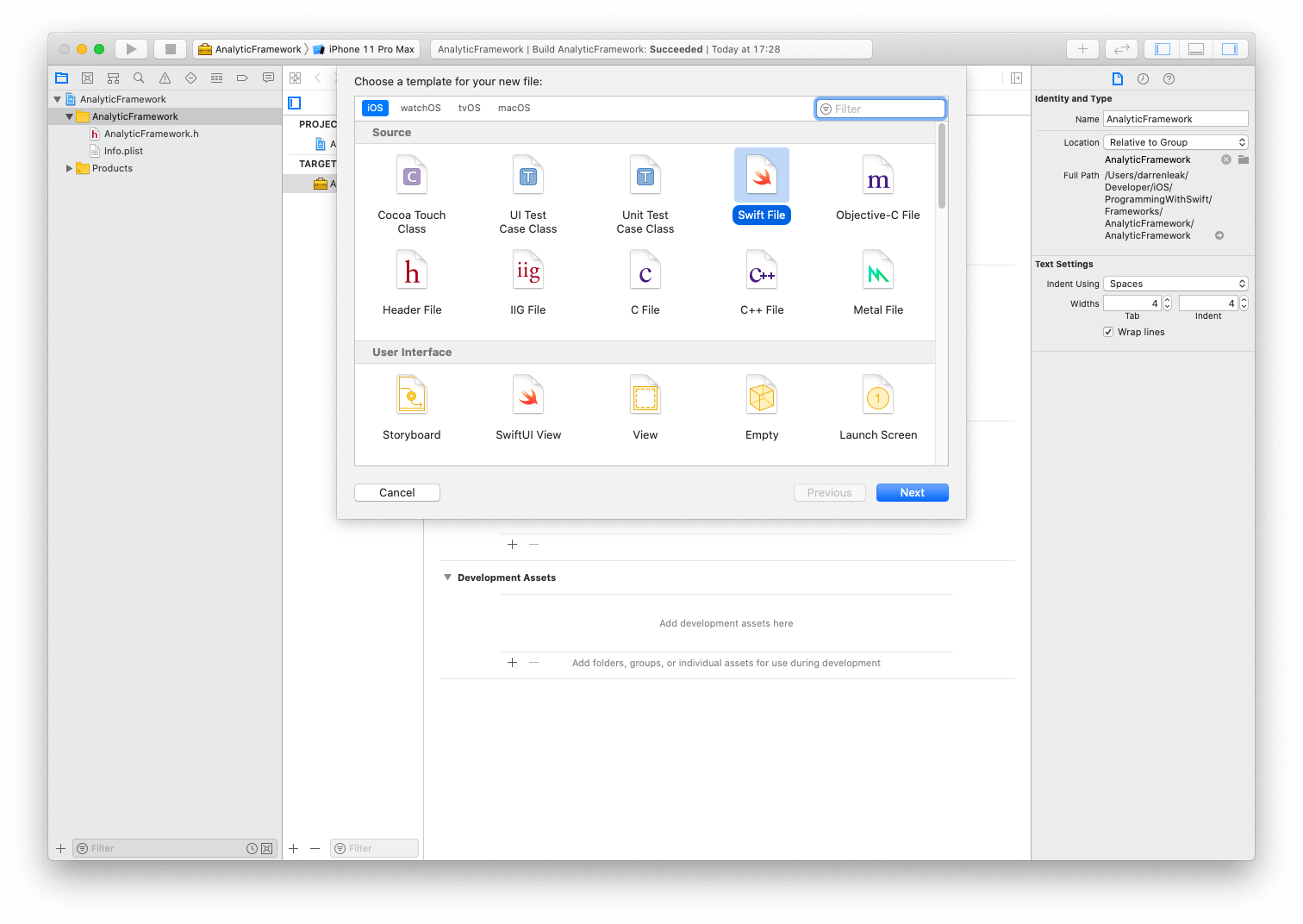Collapse the AnalyticFramework group folder
1303x924 pixels.
click(x=70, y=116)
